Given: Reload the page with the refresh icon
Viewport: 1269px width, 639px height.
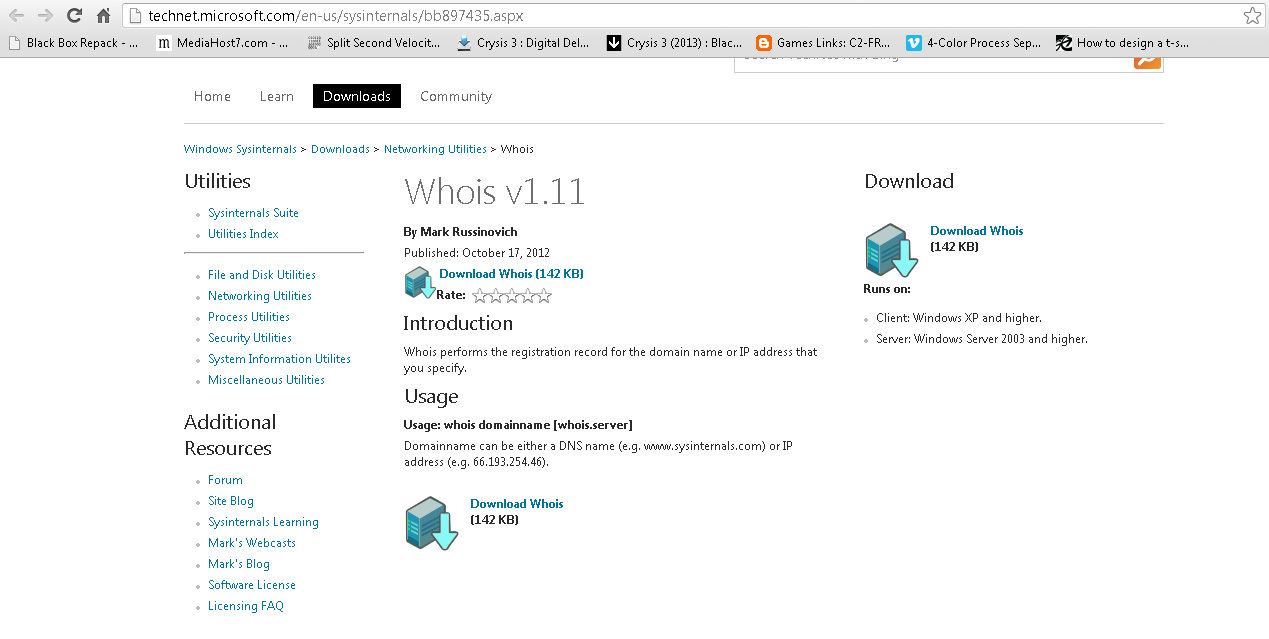Looking at the screenshot, I should pyautogui.click(x=73, y=15).
